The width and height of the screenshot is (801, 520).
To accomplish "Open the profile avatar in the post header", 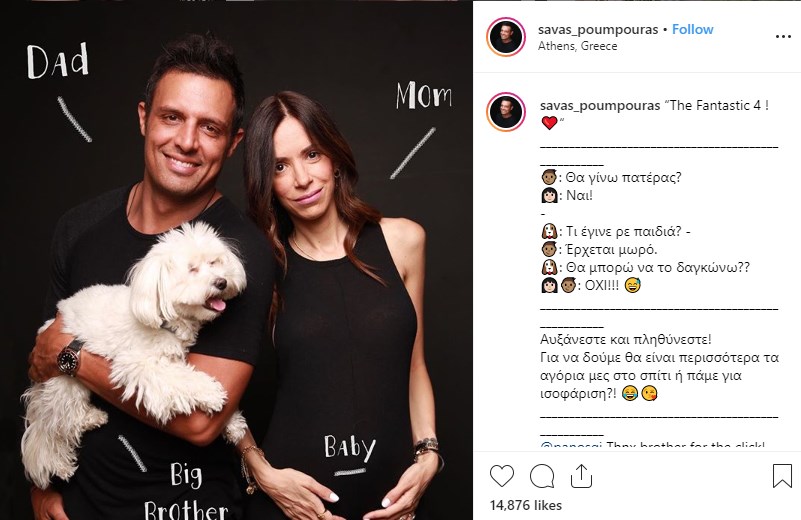I will (506, 37).
